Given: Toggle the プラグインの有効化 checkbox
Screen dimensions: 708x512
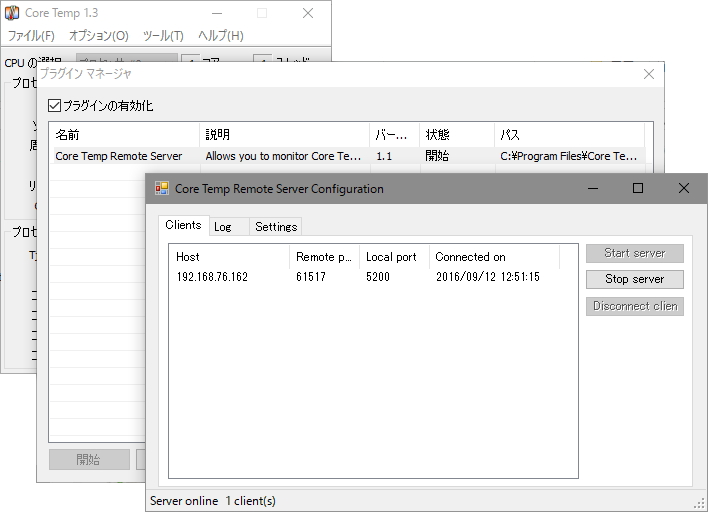Looking at the screenshot, I should coord(54,106).
